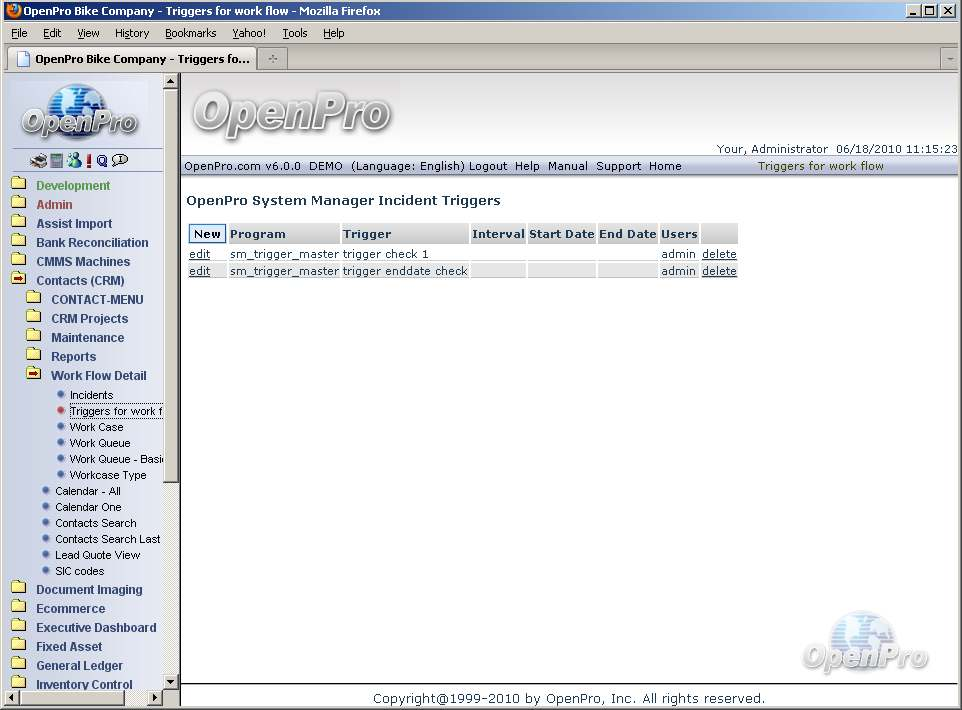Collapse the Contacts (CRM) folder
Viewport: 962px width, 710px height.
19,280
